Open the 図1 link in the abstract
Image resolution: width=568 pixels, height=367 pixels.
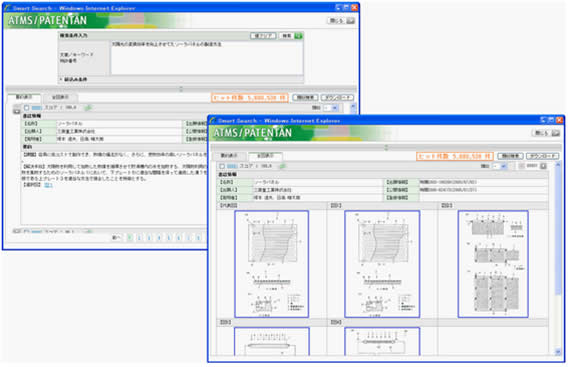pos(48,185)
